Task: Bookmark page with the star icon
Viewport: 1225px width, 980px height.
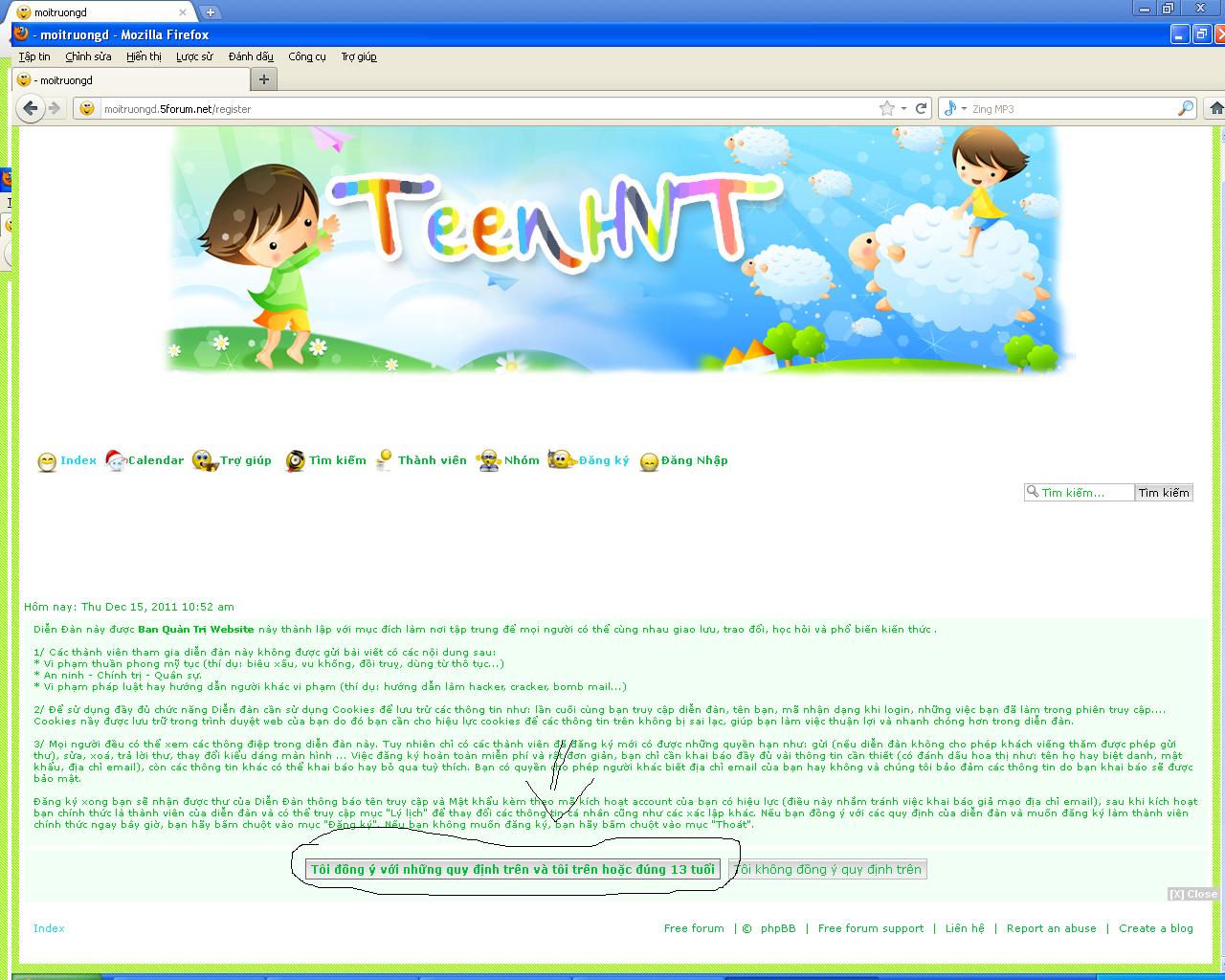Action: point(887,108)
